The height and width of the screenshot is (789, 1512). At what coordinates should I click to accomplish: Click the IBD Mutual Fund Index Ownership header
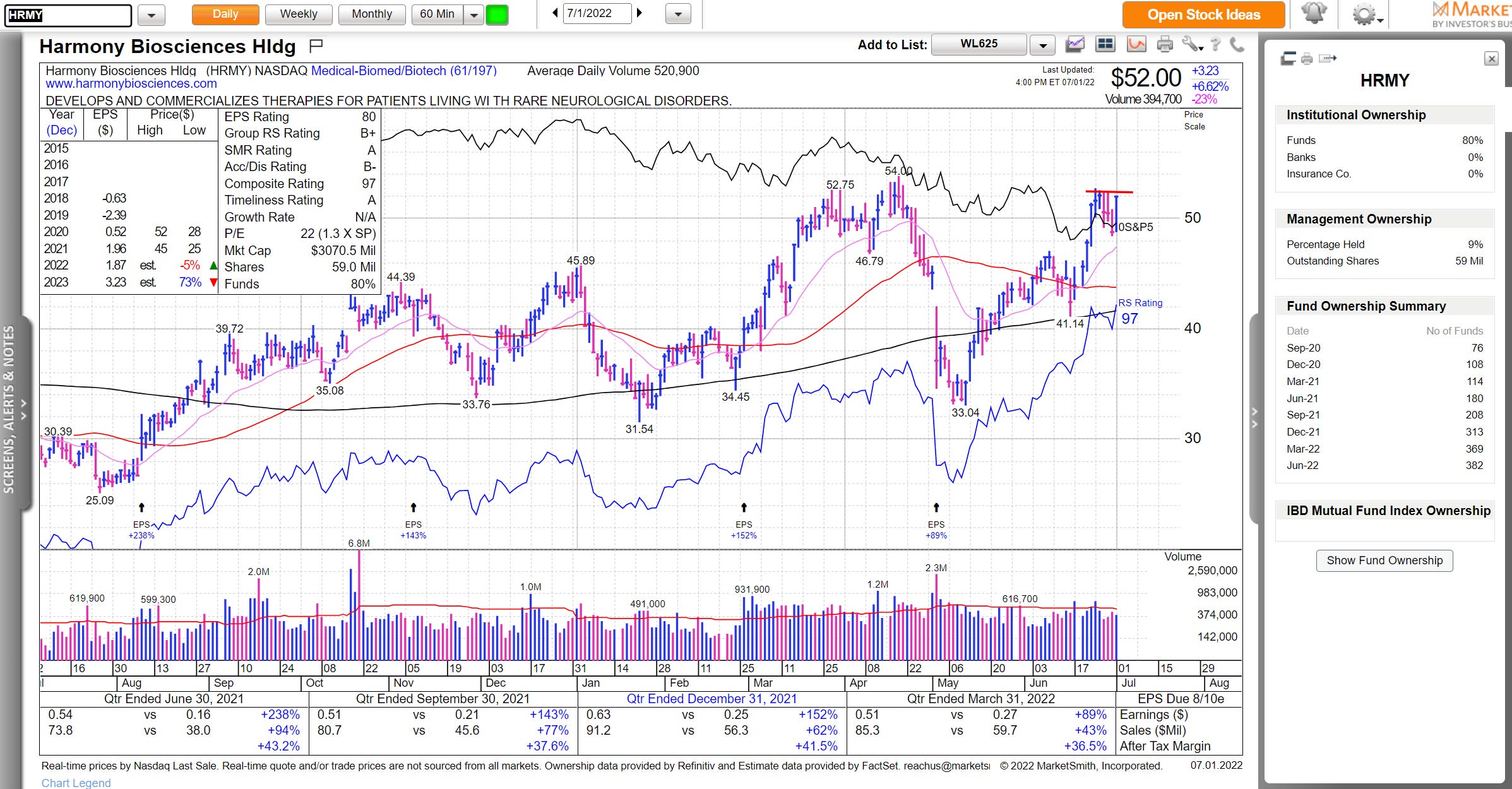tap(1384, 511)
